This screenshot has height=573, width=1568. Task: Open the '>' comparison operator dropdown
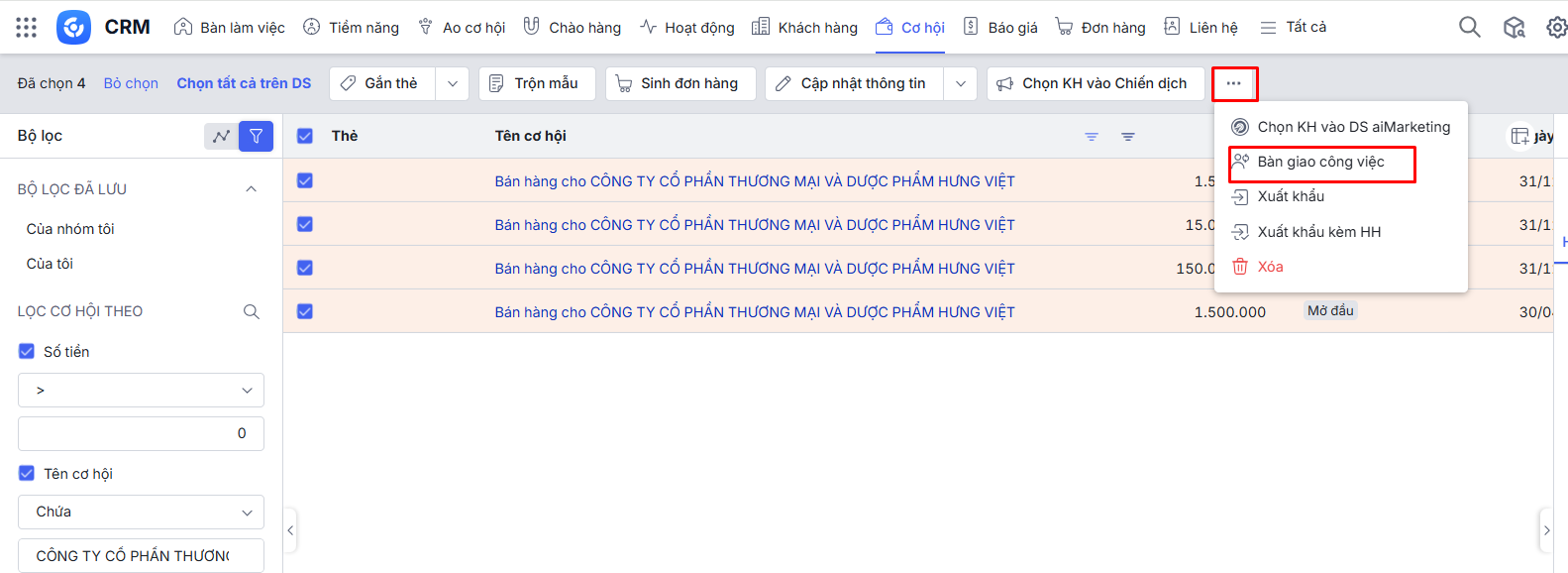[x=141, y=391]
